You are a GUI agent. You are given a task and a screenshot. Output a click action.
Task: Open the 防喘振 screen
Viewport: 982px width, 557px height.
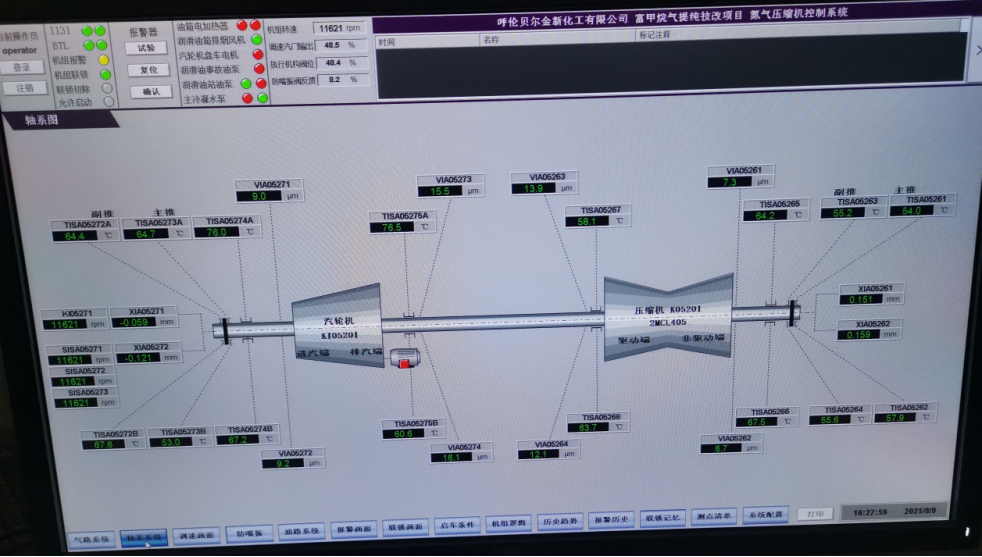click(249, 533)
